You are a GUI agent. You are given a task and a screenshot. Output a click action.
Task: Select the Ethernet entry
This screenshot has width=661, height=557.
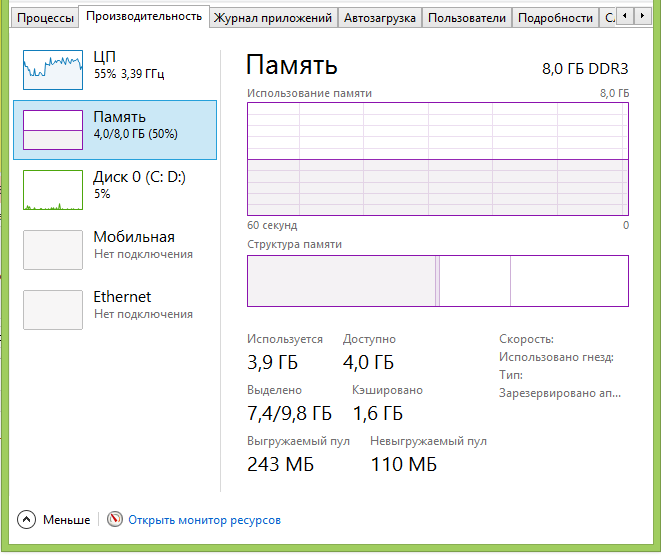coord(115,309)
